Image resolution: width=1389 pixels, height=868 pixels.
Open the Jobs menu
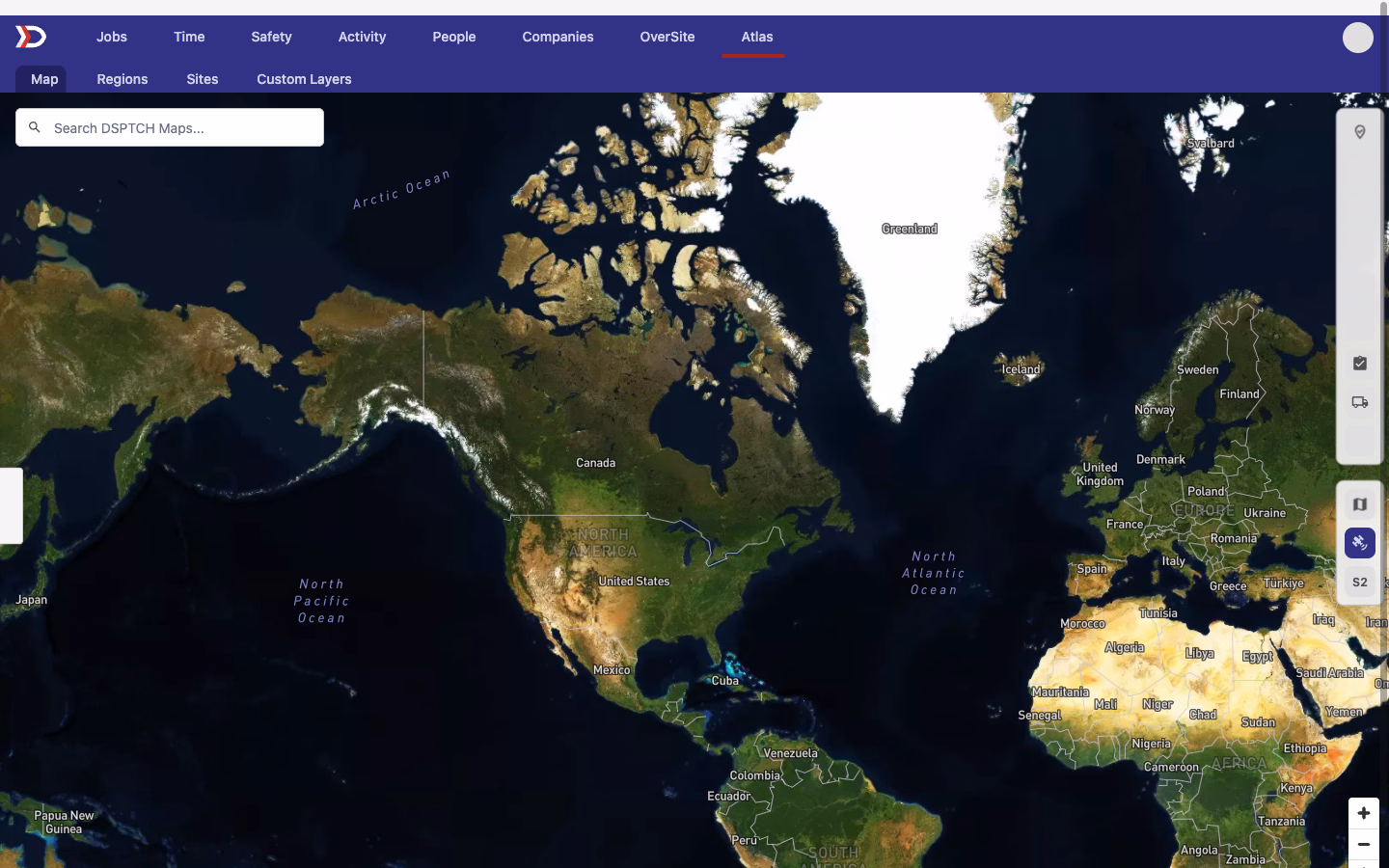point(112,37)
